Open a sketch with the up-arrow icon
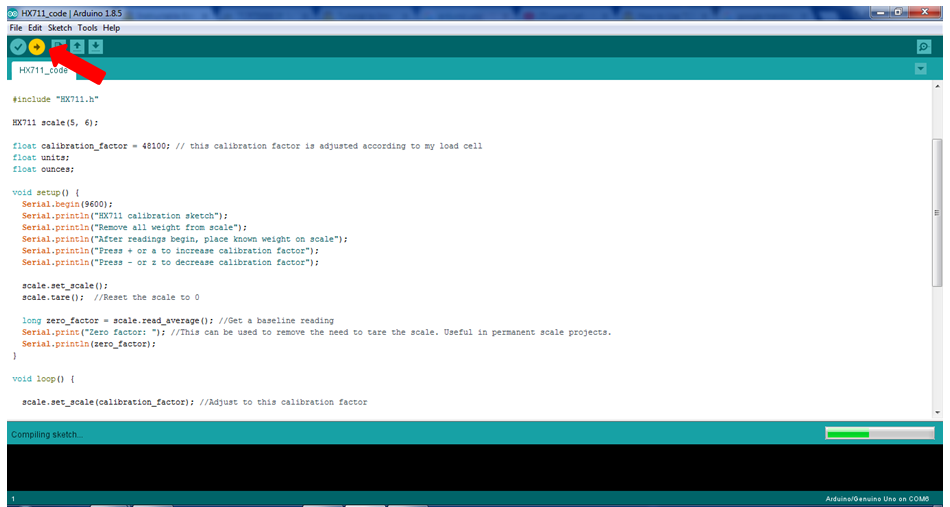The width and height of the screenshot is (950, 507). pyautogui.click(x=77, y=46)
